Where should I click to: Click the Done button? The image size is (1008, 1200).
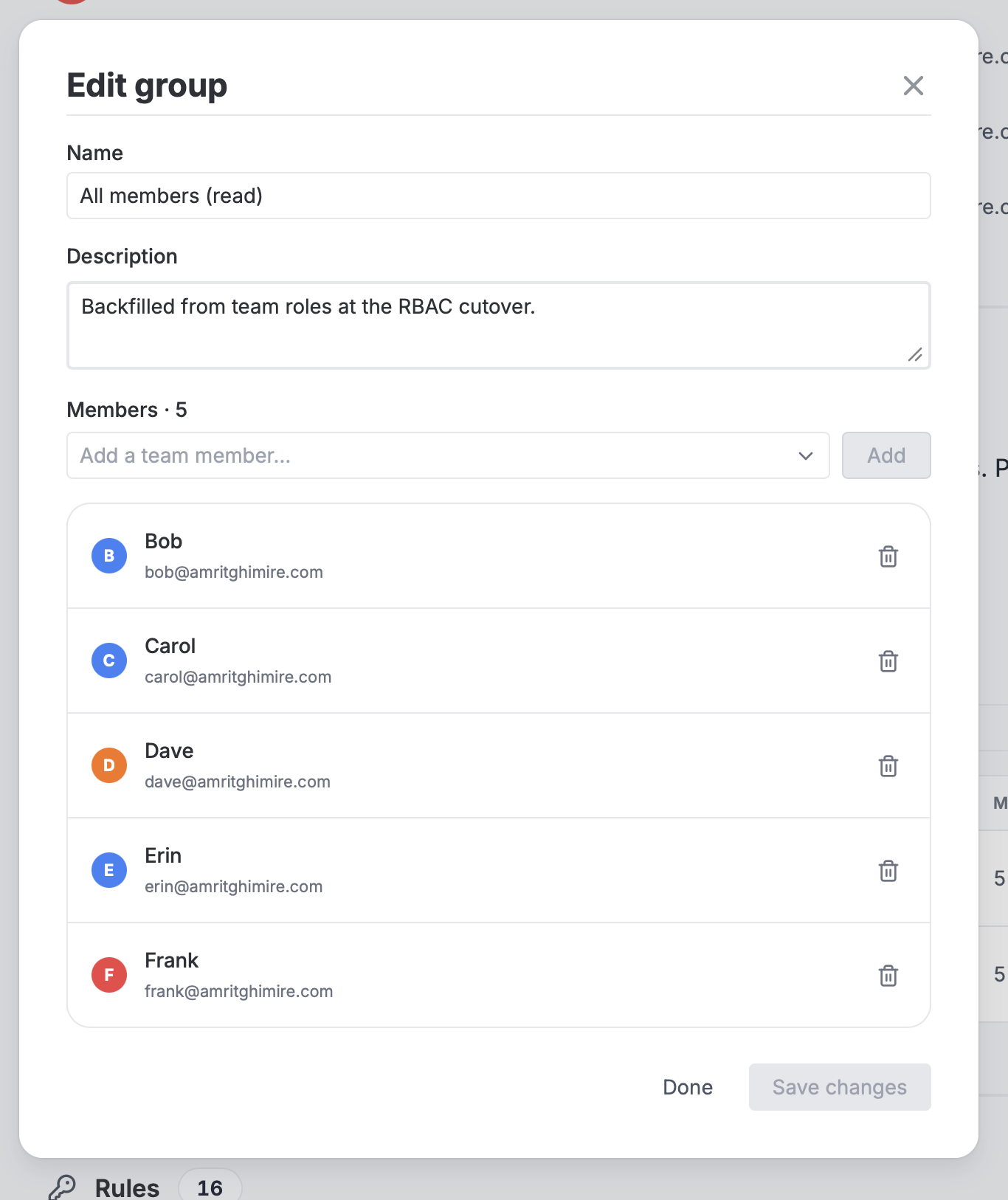pos(688,1087)
